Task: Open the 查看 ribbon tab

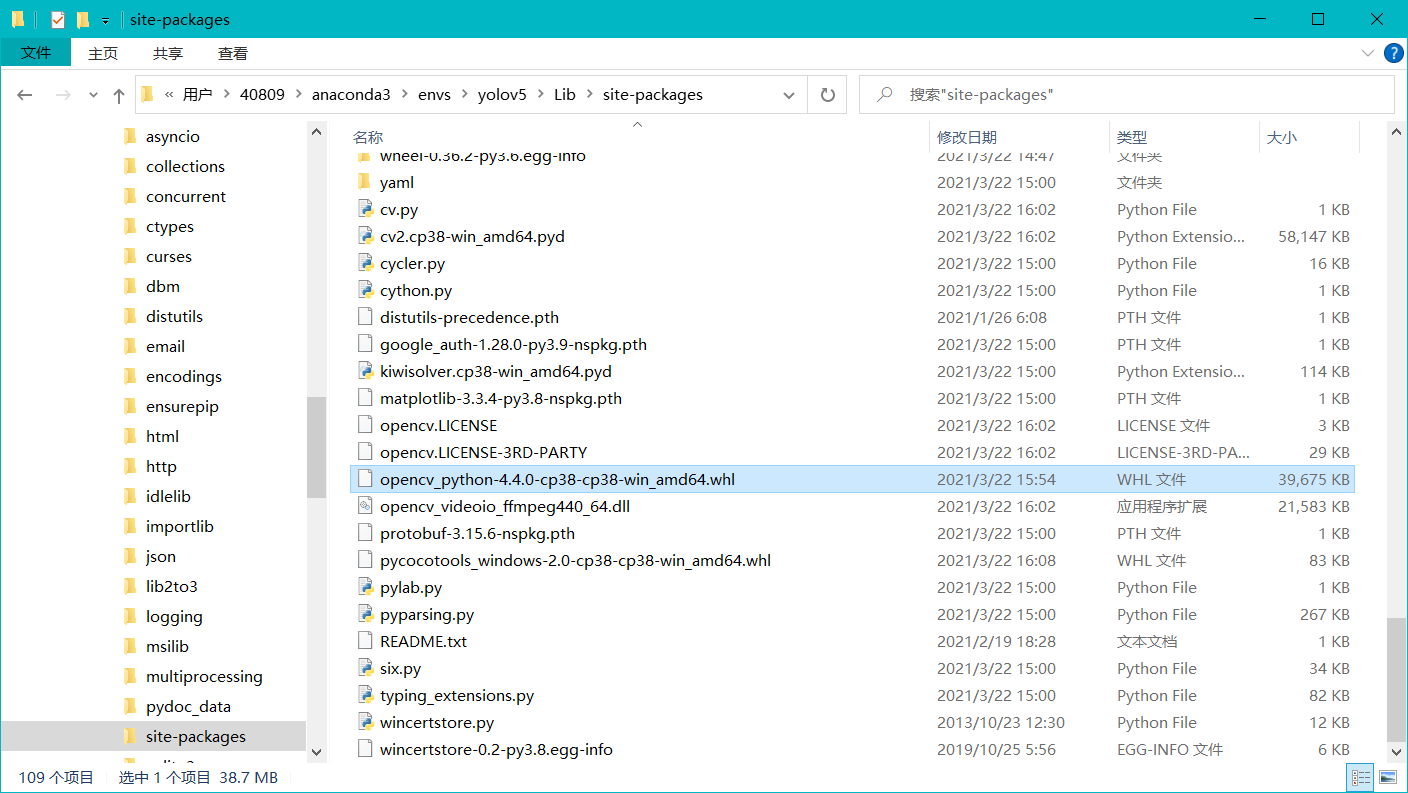Action: click(232, 53)
